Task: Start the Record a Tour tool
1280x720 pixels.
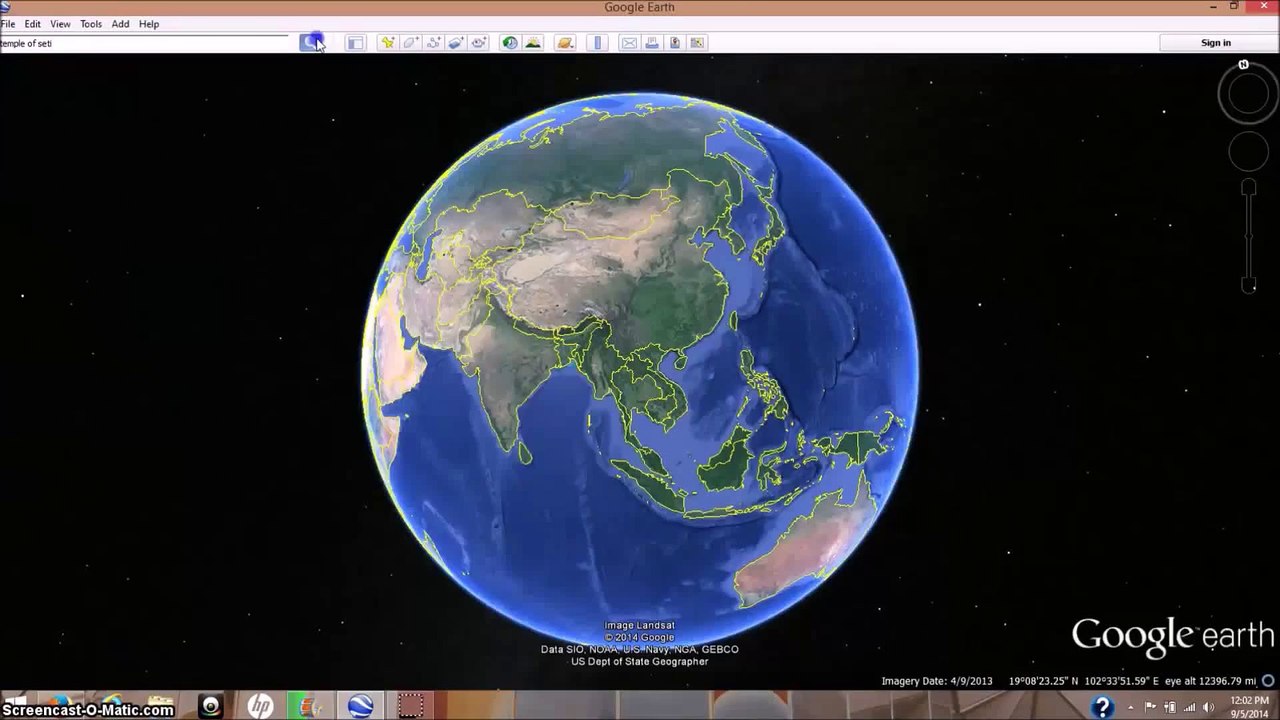Action: 479,43
